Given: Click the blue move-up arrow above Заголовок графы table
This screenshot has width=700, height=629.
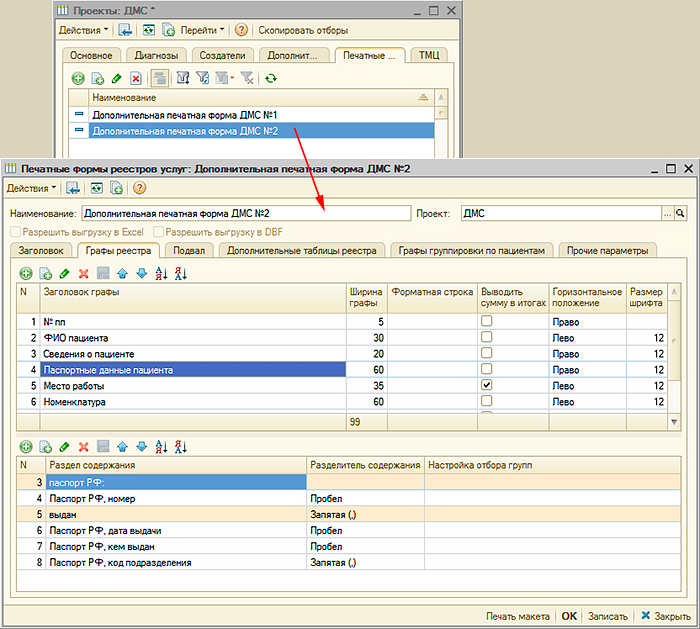Looking at the screenshot, I should coord(123,273).
